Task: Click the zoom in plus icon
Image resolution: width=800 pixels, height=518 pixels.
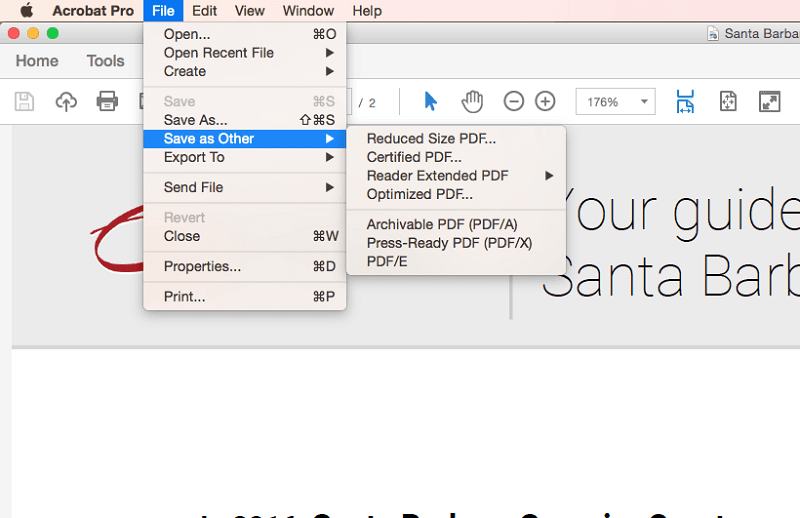Action: (x=545, y=101)
